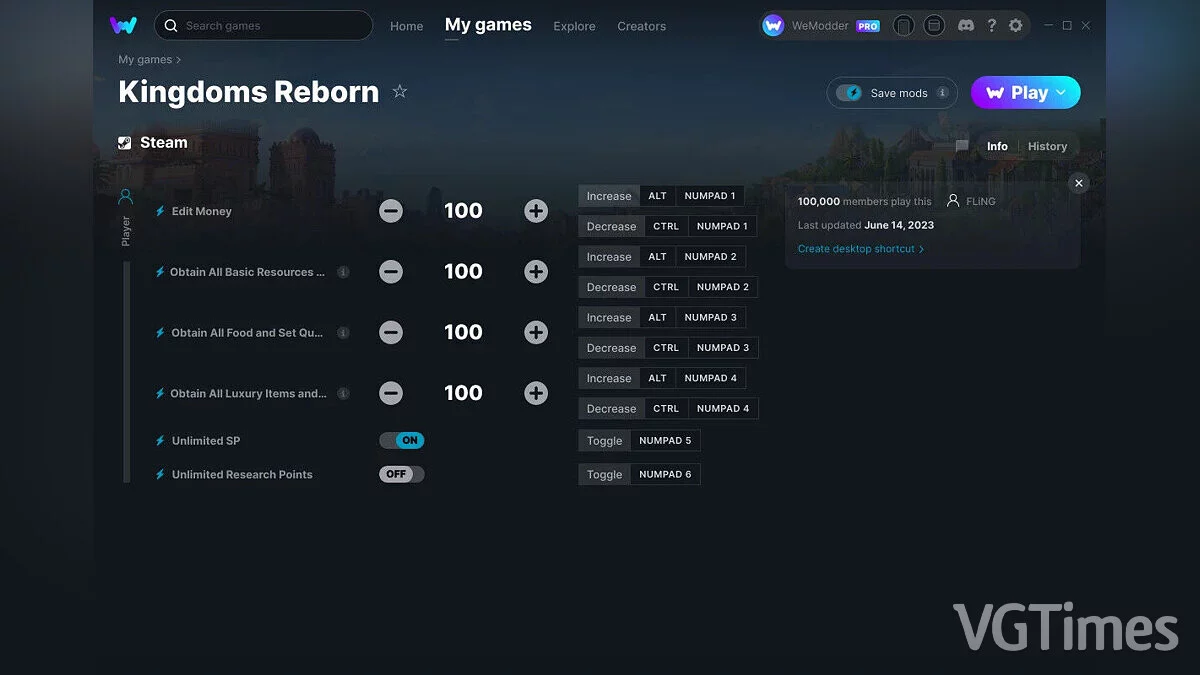The height and width of the screenshot is (675, 1200).
Task: Navigate to the Explore menu item
Action: pyautogui.click(x=574, y=27)
